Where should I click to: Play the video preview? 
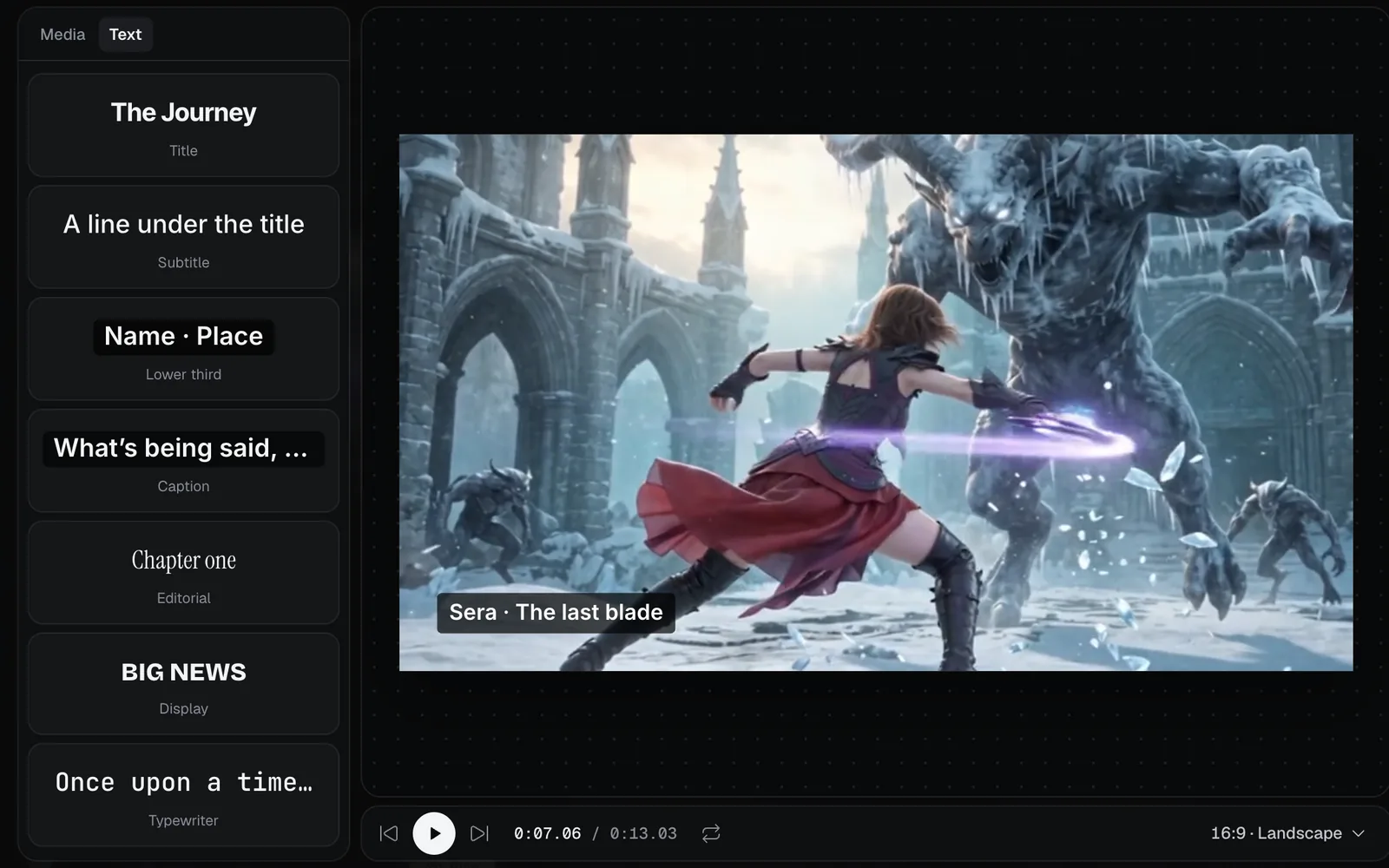coord(434,833)
